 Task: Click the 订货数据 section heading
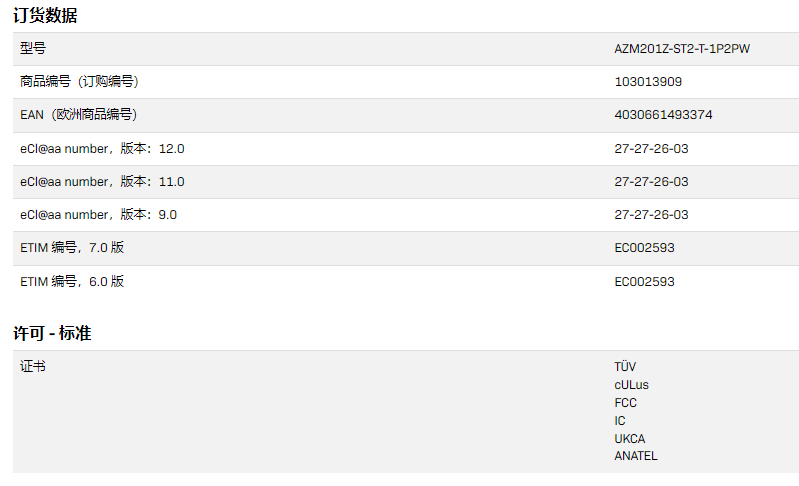45,16
